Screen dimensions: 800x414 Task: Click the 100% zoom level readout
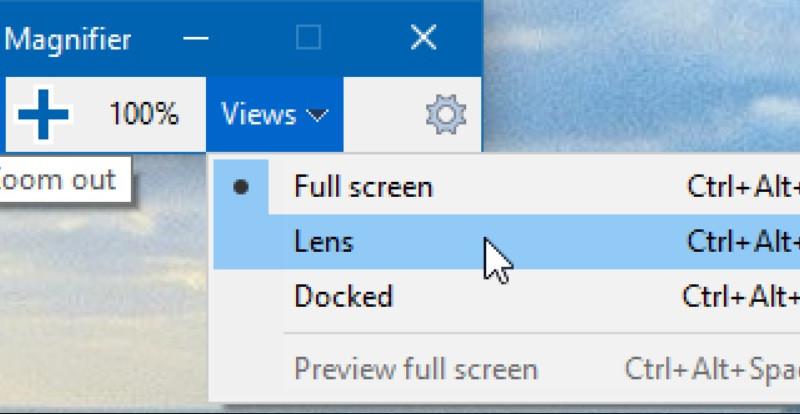[x=144, y=113]
